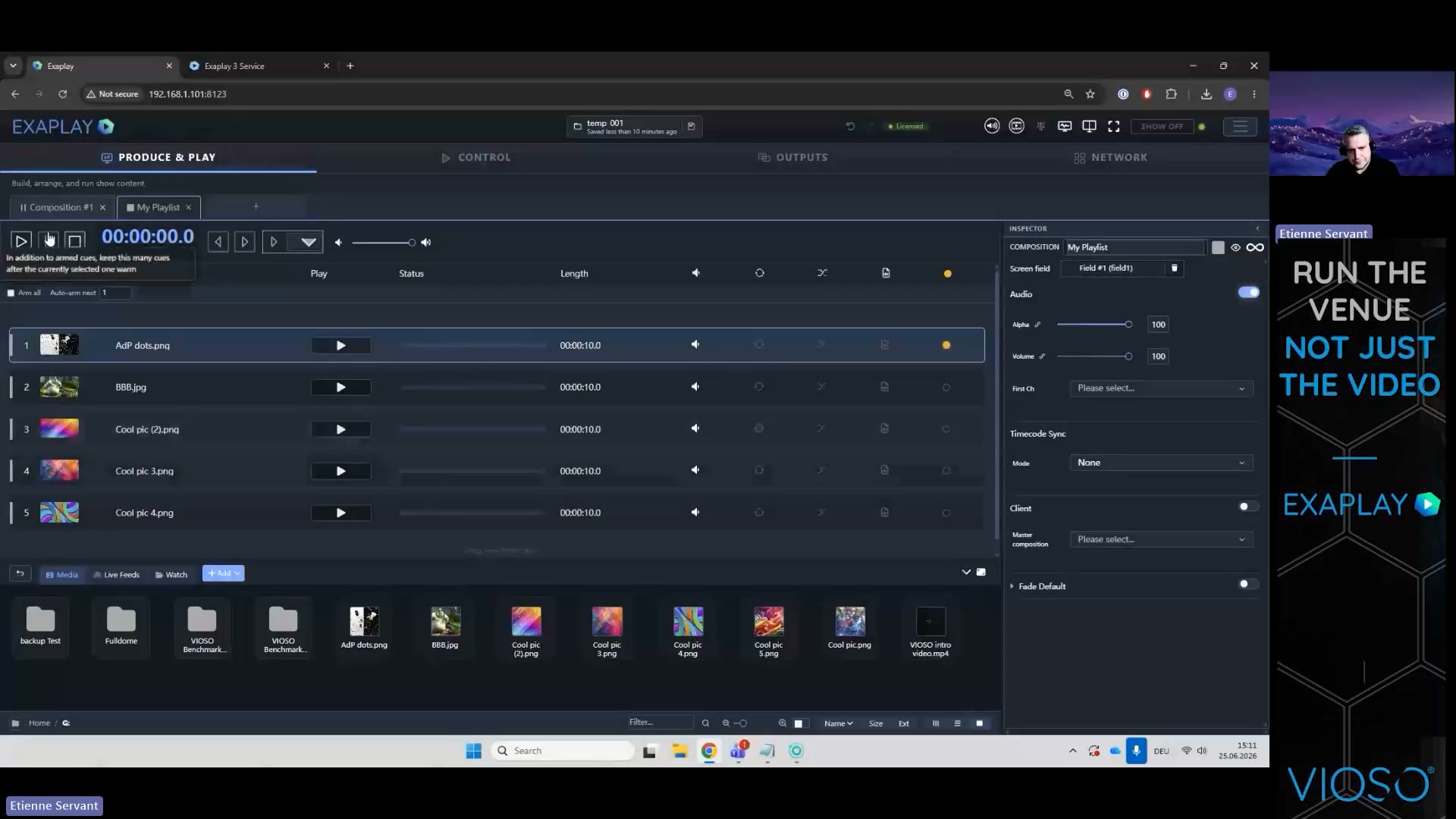The height and width of the screenshot is (819, 1456).
Task: Click file icon in Cool pic 4.png row
Action: [885, 513]
